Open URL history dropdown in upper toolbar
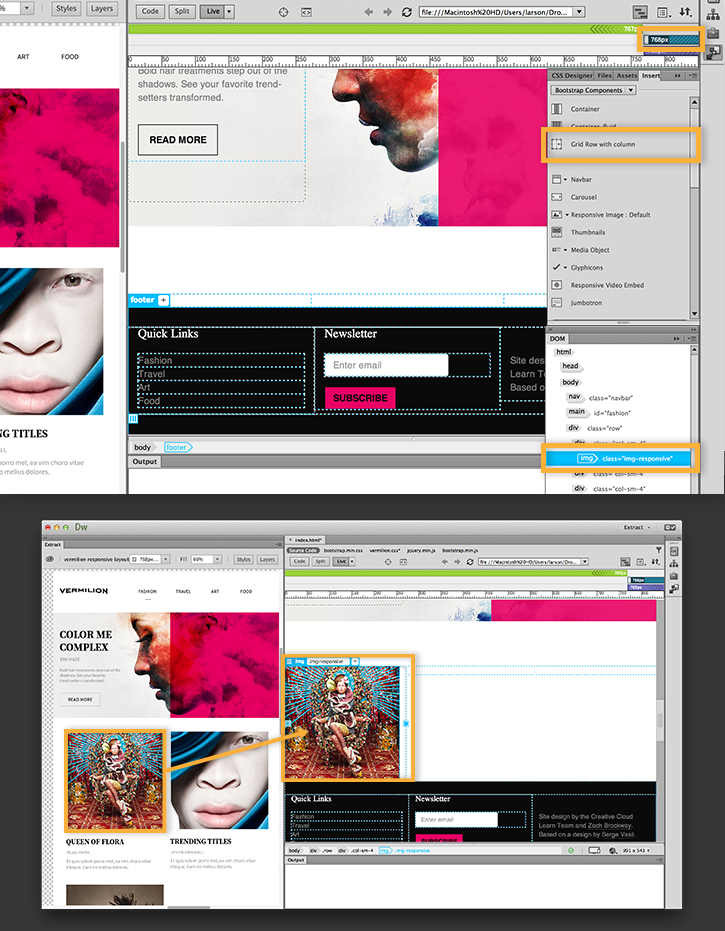The height and width of the screenshot is (931, 725). tap(580, 12)
